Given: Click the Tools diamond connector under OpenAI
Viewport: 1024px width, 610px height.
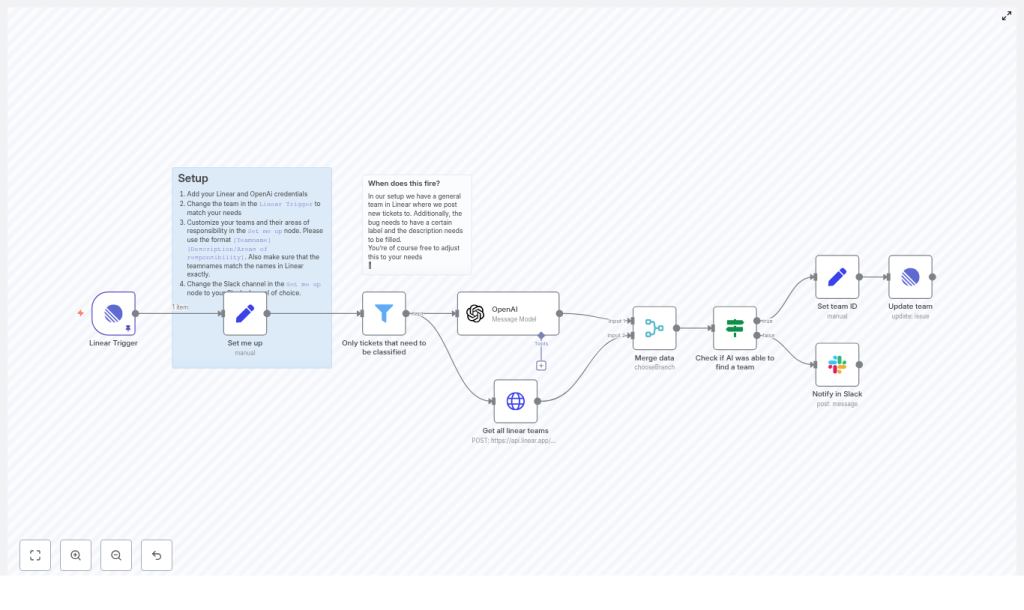Looking at the screenshot, I should point(541,334).
